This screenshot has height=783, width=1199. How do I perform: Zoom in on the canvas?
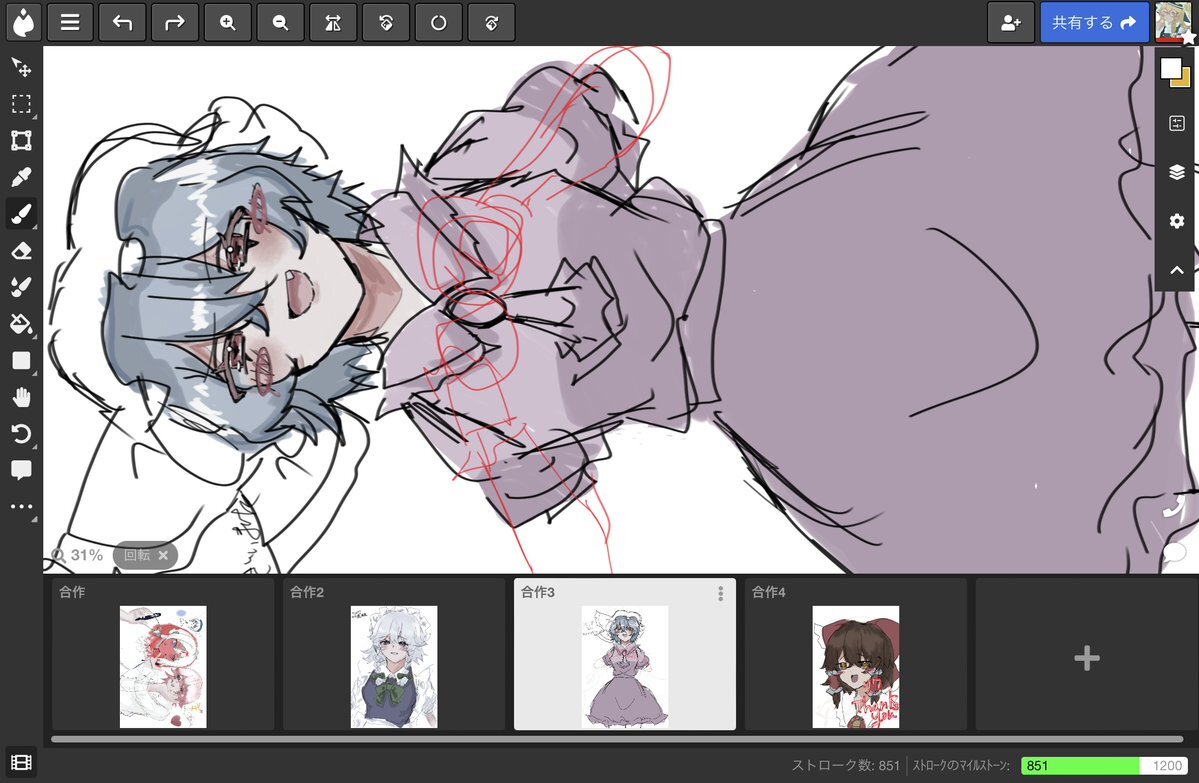(228, 22)
